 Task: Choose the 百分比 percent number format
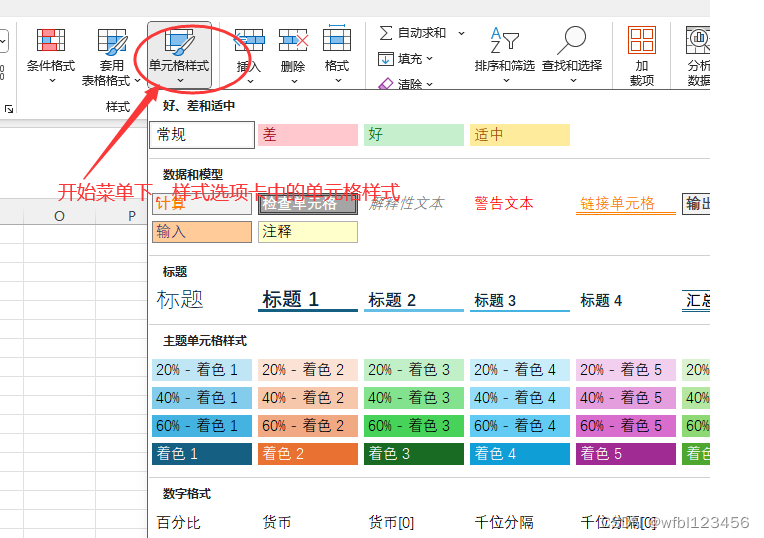[178, 522]
